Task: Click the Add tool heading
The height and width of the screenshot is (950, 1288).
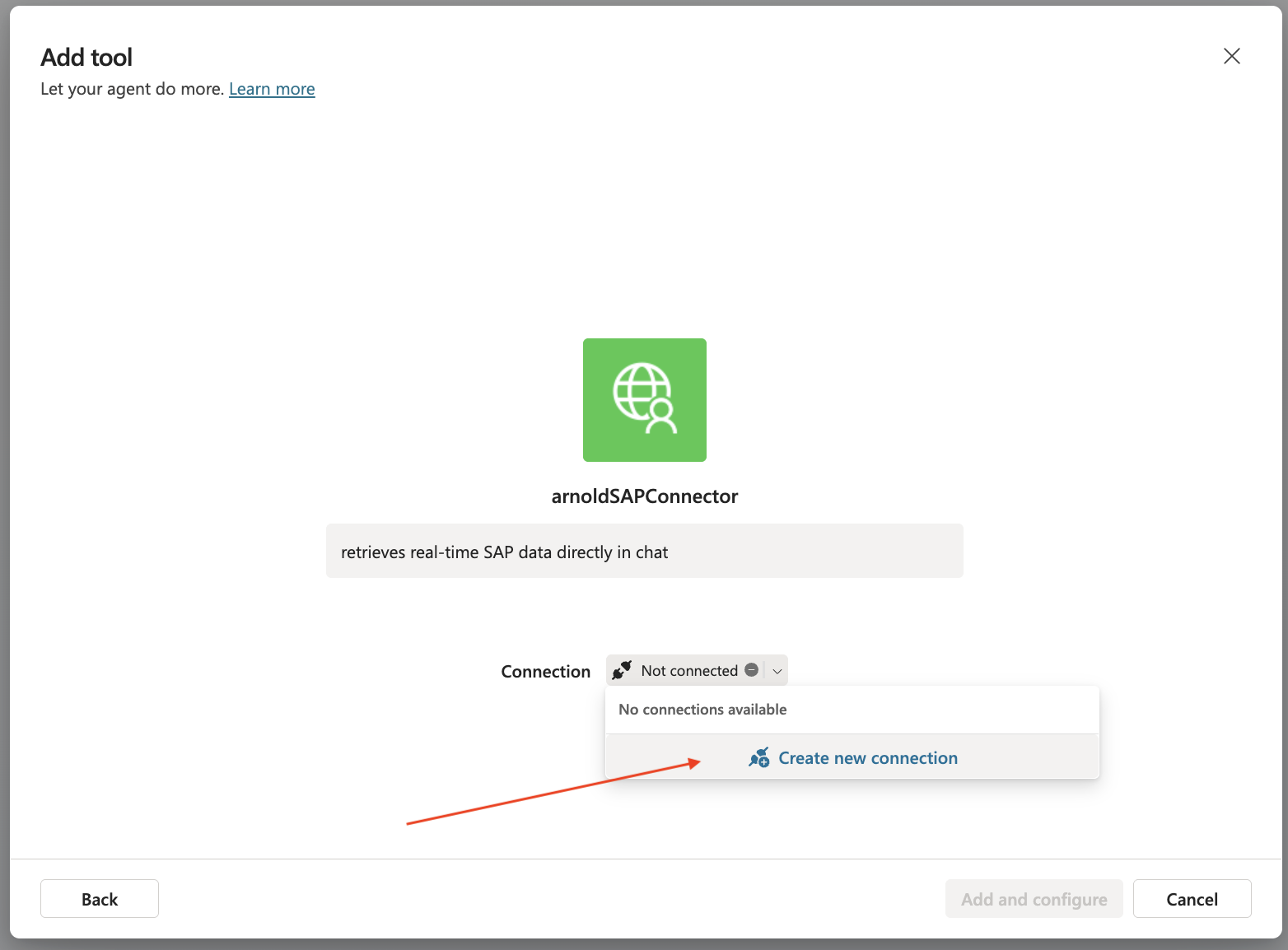Action: coord(86,57)
